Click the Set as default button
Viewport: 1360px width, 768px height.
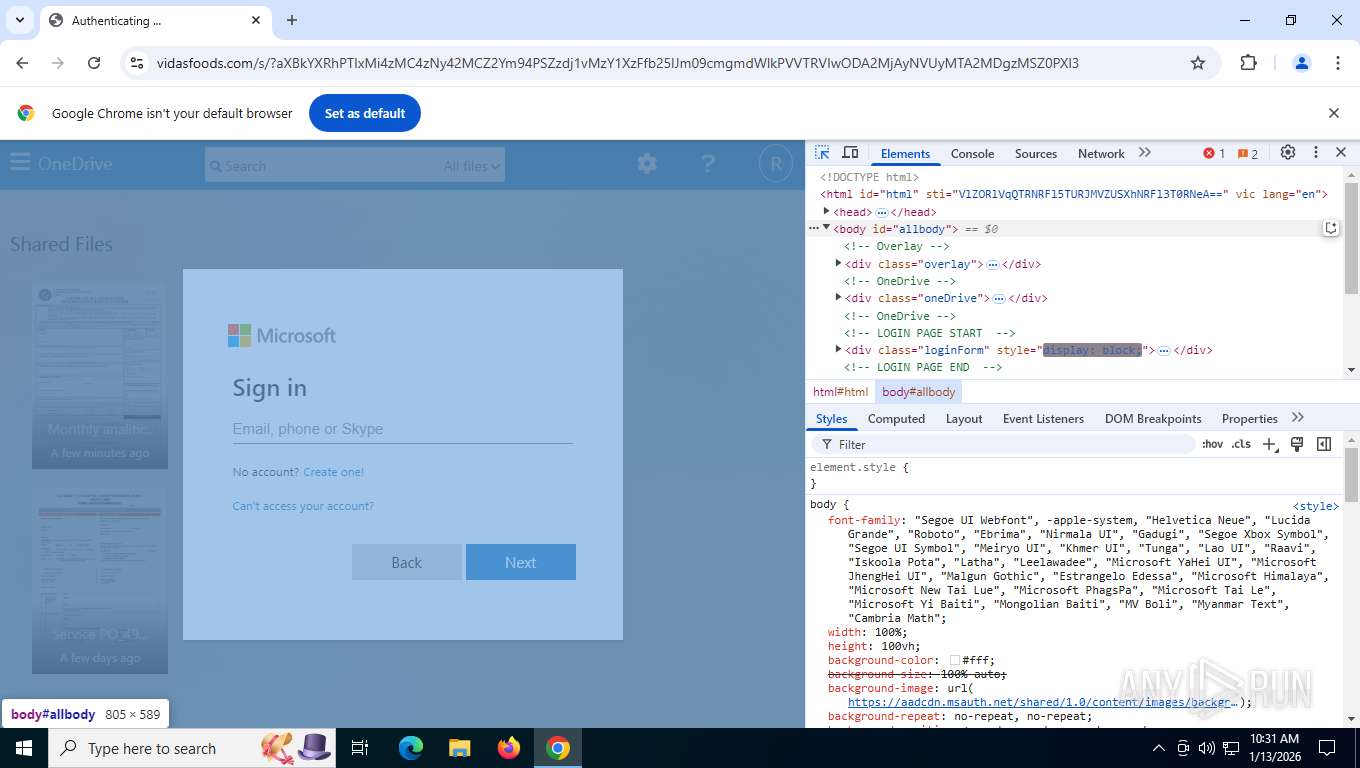[x=365, y=113]
